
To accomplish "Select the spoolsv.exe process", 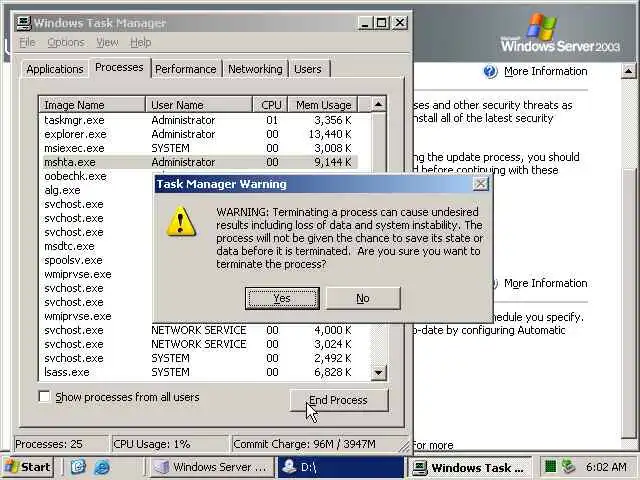I will click(73, 260).
